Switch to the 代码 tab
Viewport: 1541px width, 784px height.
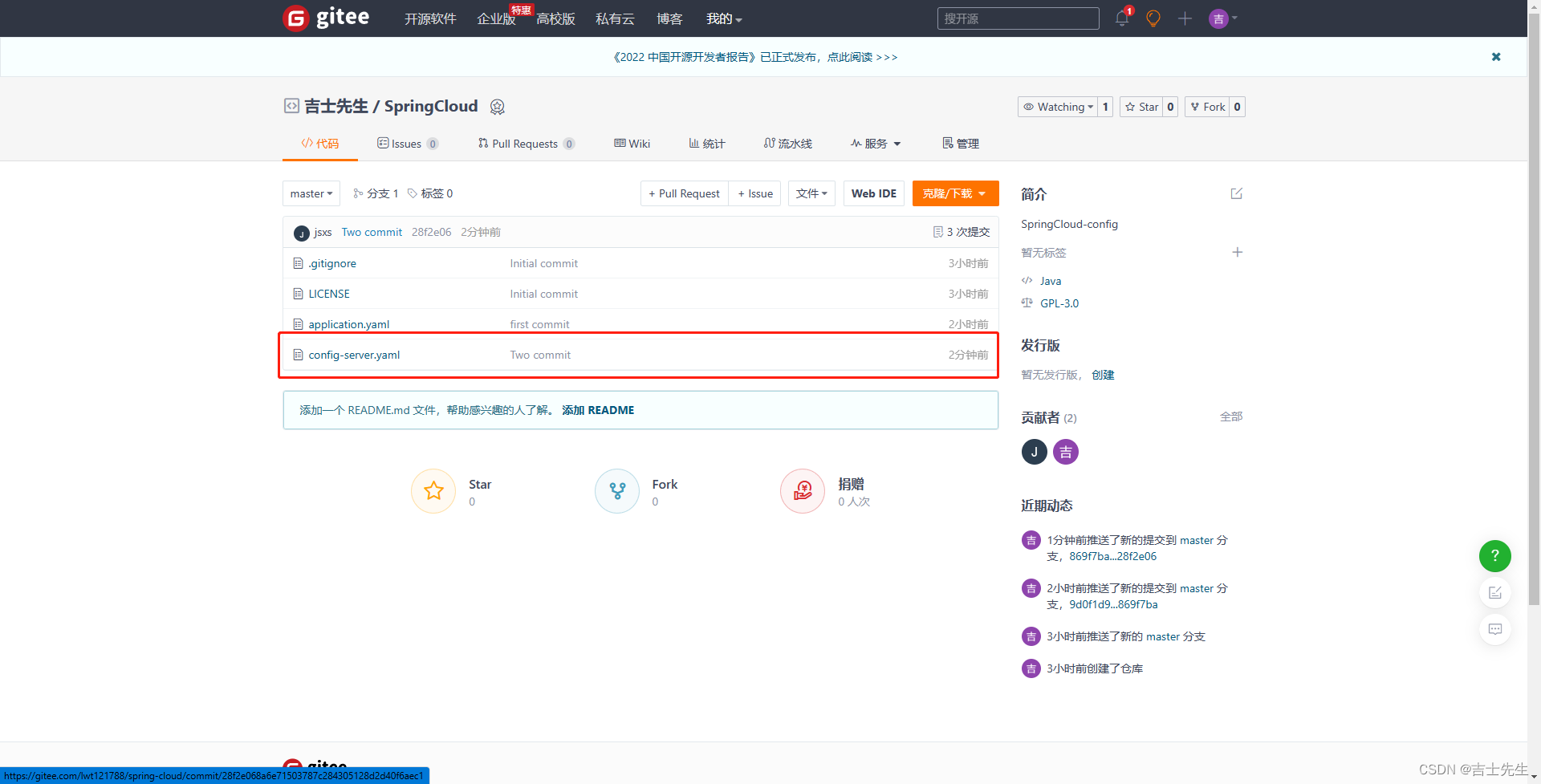point(319,144)
